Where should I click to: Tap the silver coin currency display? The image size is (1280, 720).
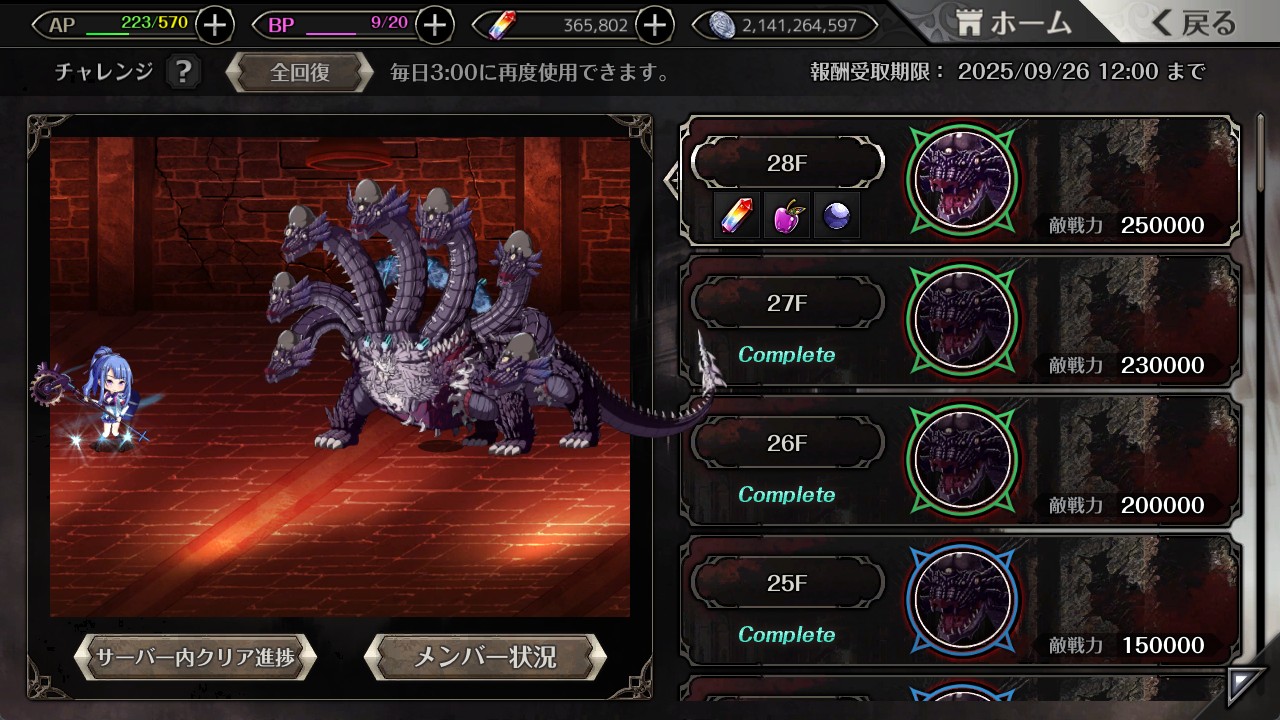pyautogui.click(x=791, y=25)
